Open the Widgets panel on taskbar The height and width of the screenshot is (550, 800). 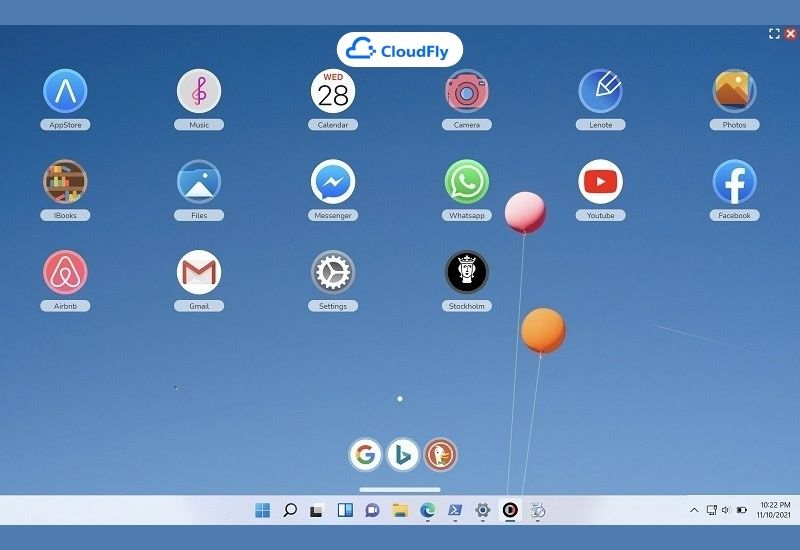click(x=345, y=510)
